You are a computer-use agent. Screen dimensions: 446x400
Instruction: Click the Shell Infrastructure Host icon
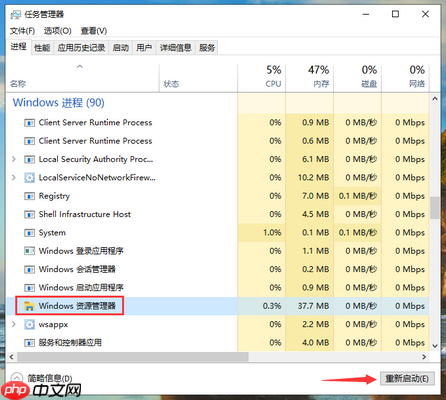[x=29, y=214]
